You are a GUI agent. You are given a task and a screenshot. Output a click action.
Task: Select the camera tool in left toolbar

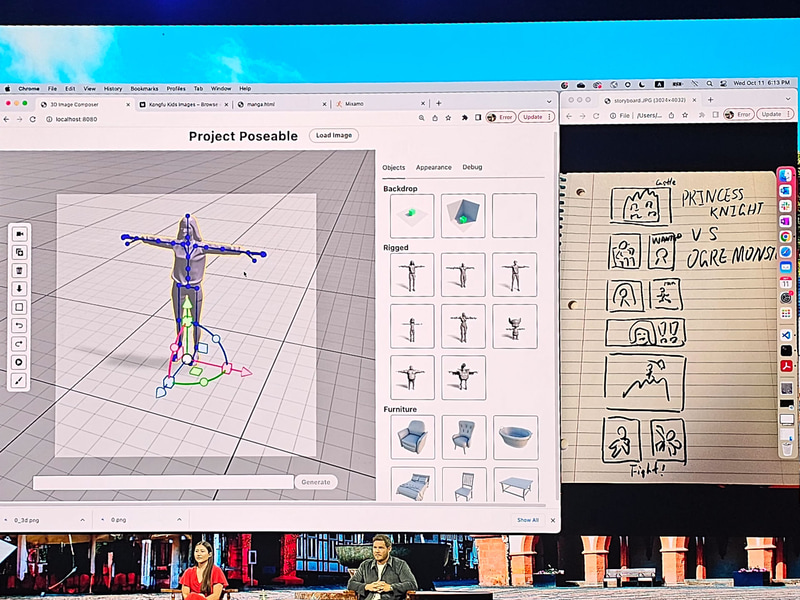point(19,234)
